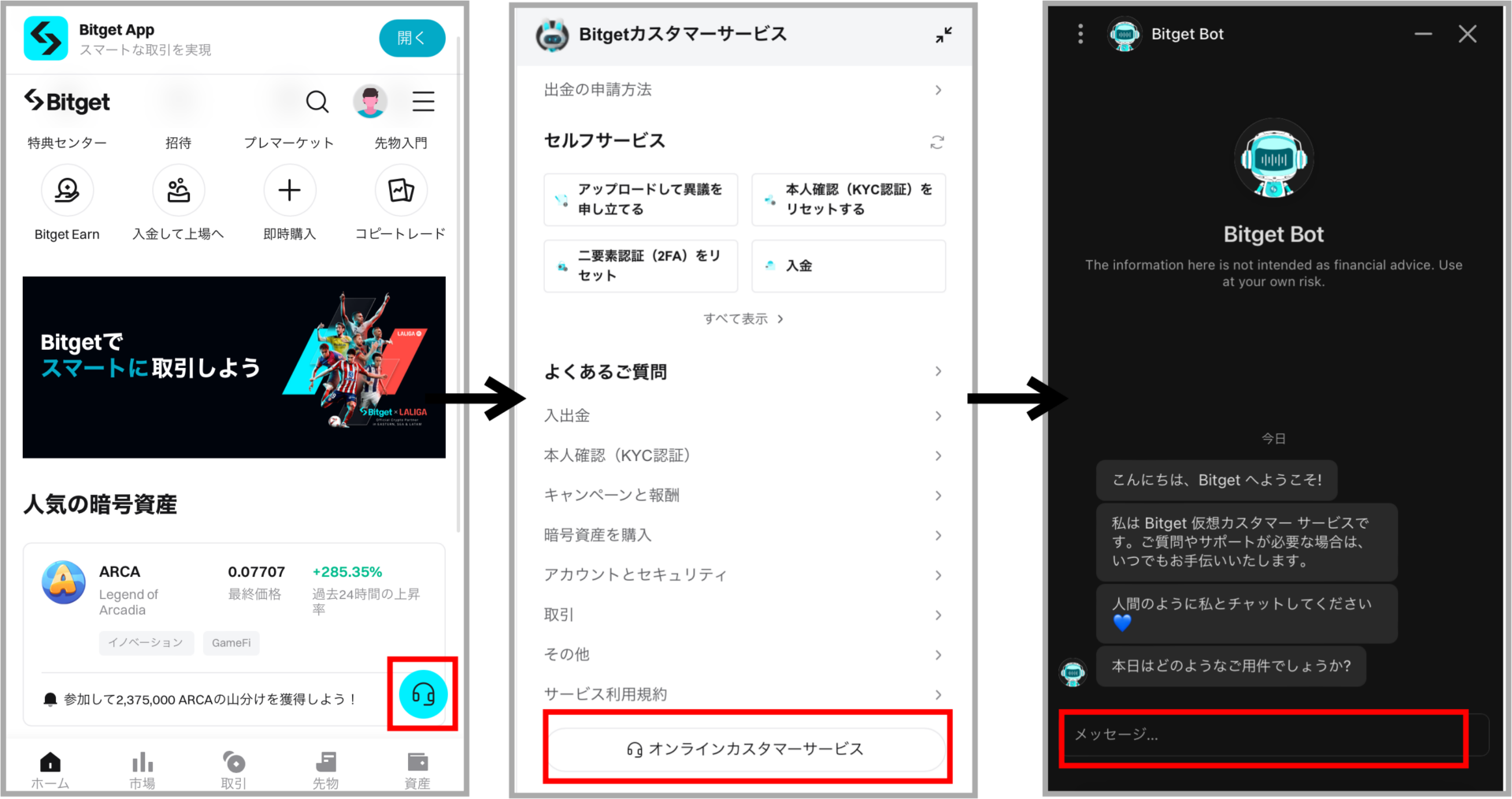Click the left panel scrollbar
The image size is (1512, 799).
[x=458, y=284]
